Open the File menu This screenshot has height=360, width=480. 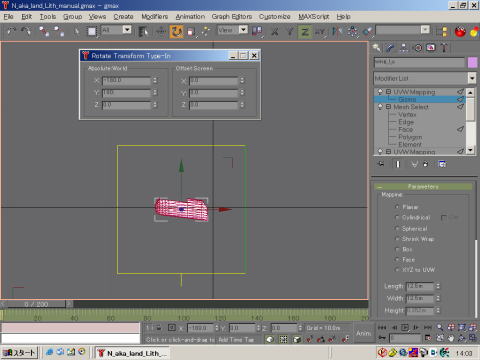click(8, 16)
